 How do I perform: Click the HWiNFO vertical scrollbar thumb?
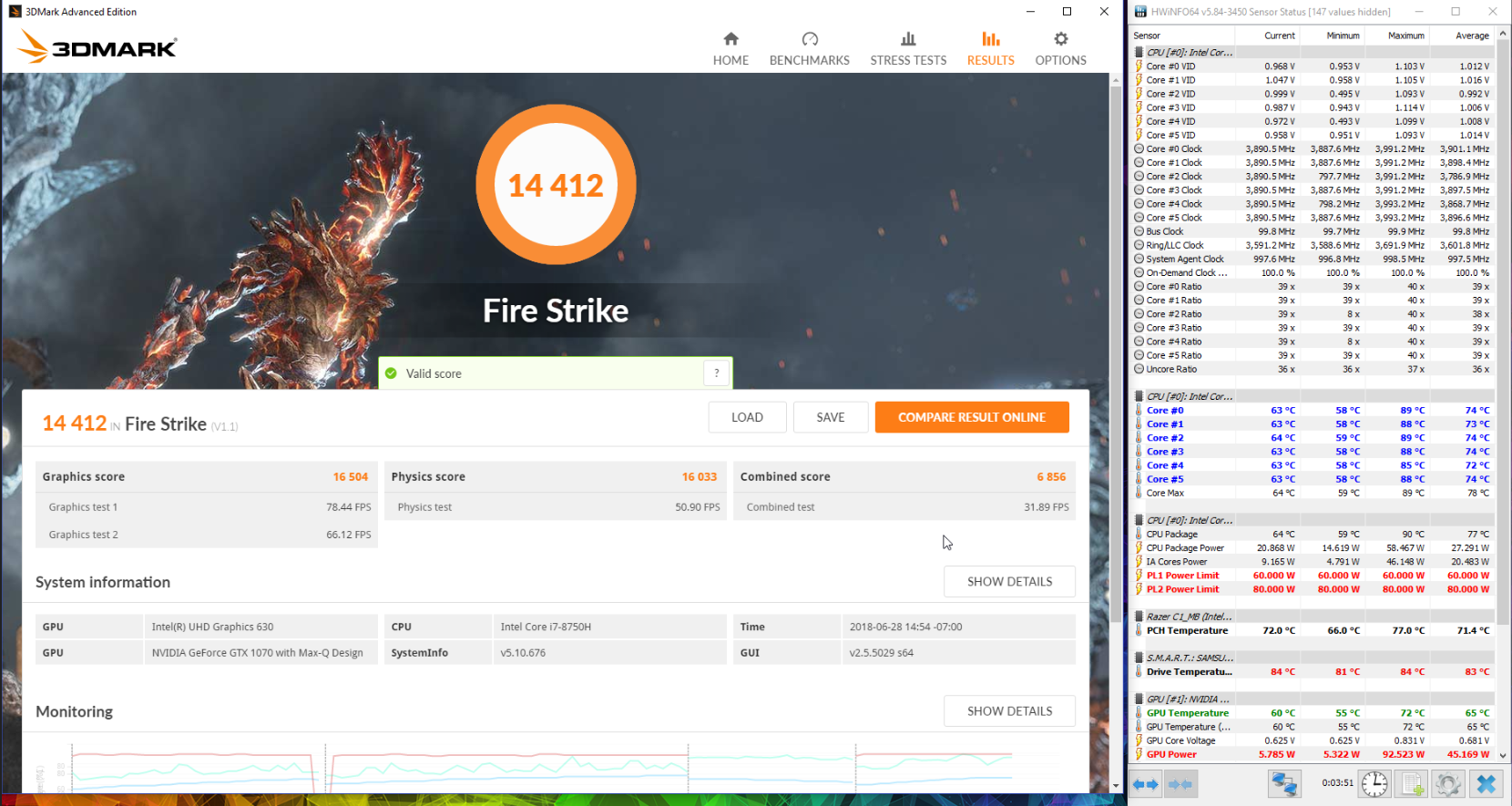(1504, 332)
